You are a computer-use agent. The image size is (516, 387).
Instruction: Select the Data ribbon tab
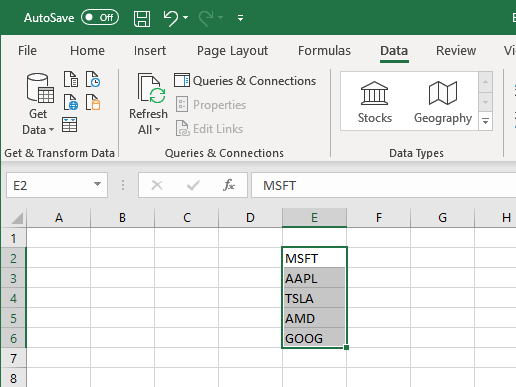click(394, 51)
